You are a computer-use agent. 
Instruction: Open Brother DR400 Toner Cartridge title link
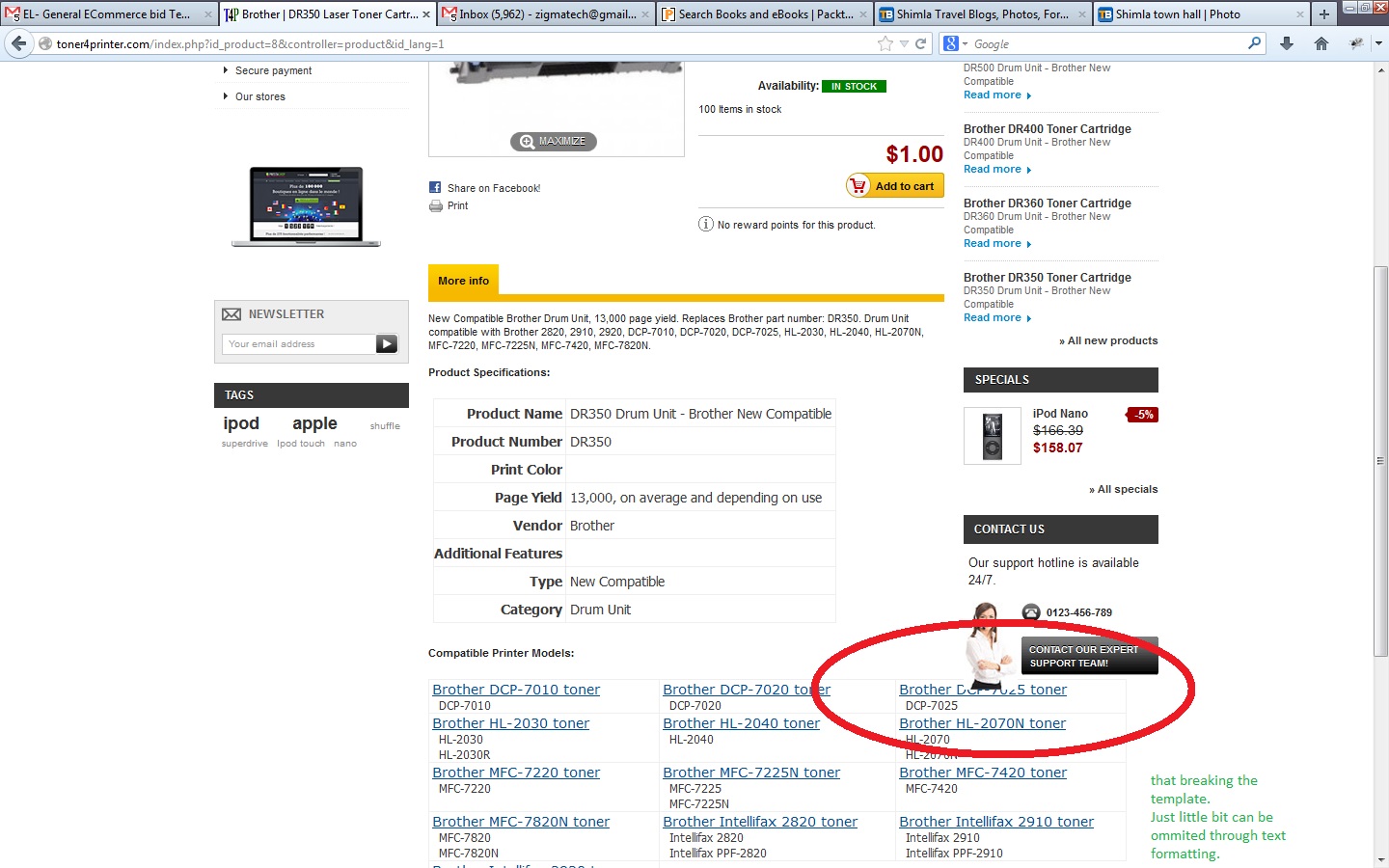click(1048, 128)
